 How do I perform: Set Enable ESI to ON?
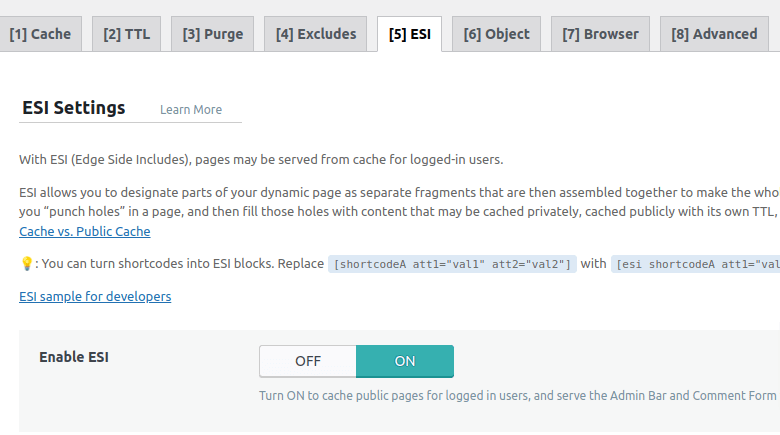404,361
